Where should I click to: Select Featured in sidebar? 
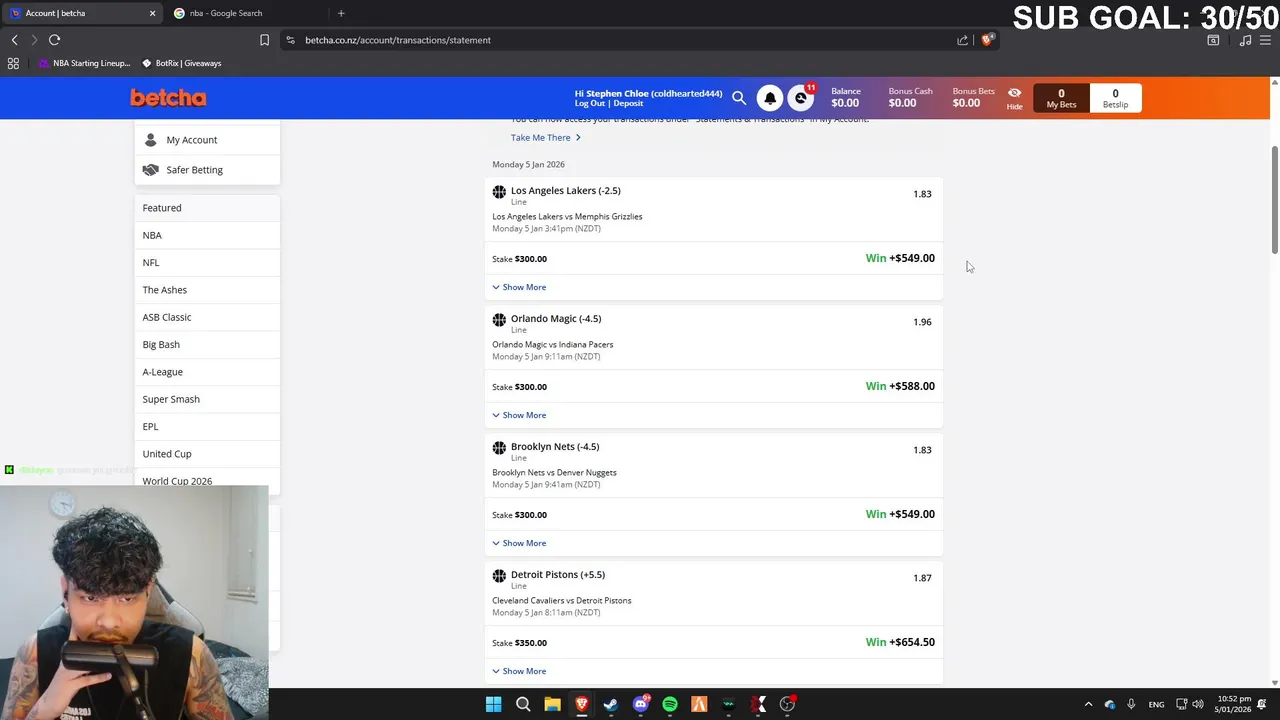[207, 208]
